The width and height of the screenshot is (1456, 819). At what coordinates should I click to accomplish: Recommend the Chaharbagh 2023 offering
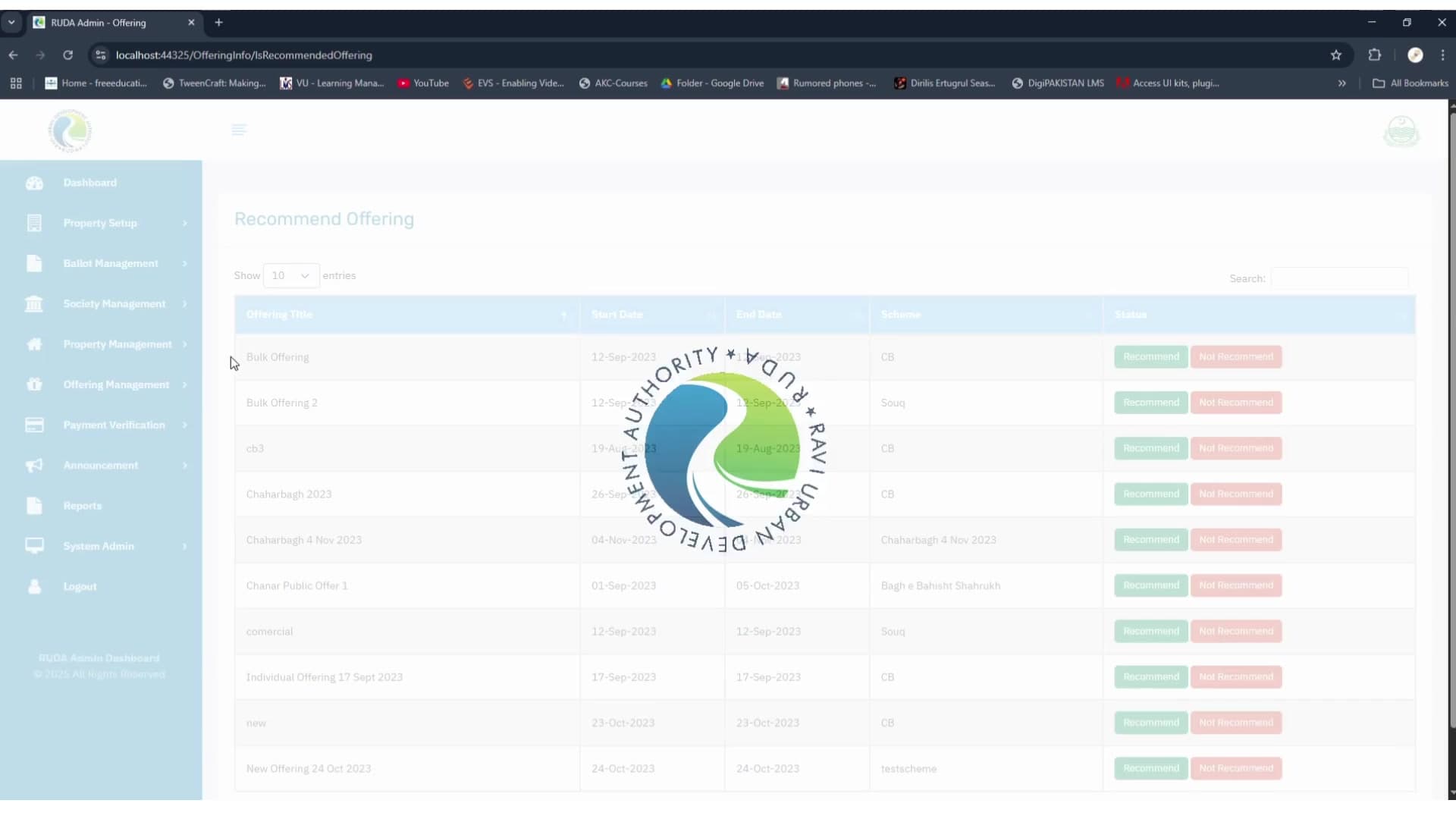pyautogui.click(x=1150, y=494)
